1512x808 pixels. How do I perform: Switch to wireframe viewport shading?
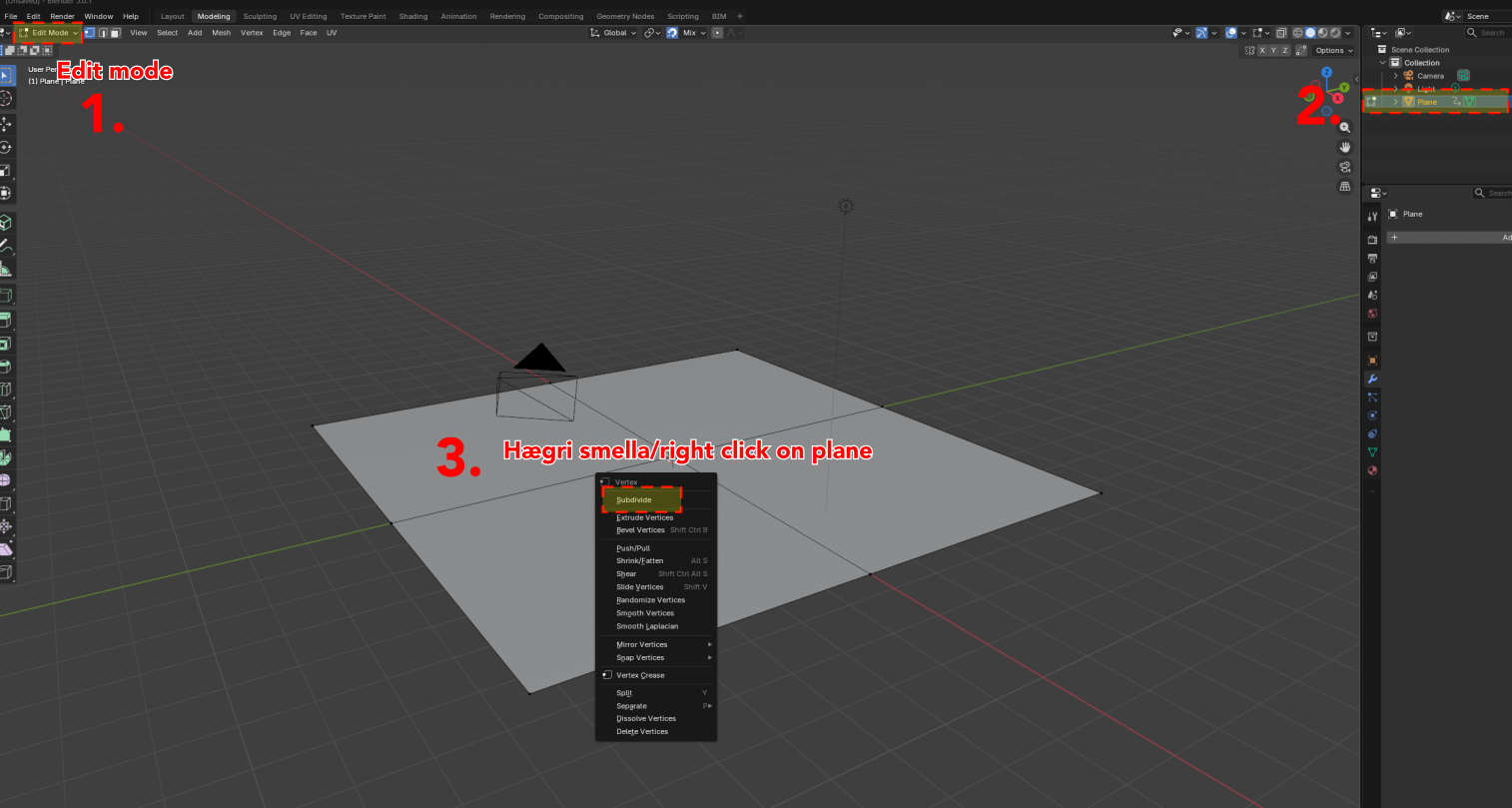pos(1298,33)
